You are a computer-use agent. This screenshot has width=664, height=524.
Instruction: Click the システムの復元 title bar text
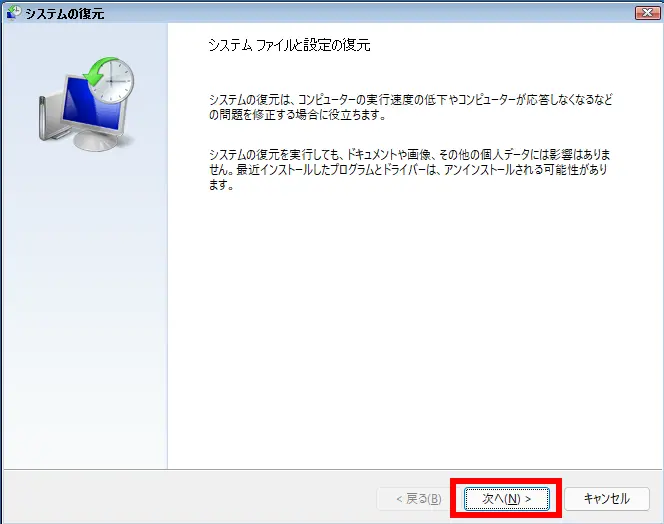point(64,14)
